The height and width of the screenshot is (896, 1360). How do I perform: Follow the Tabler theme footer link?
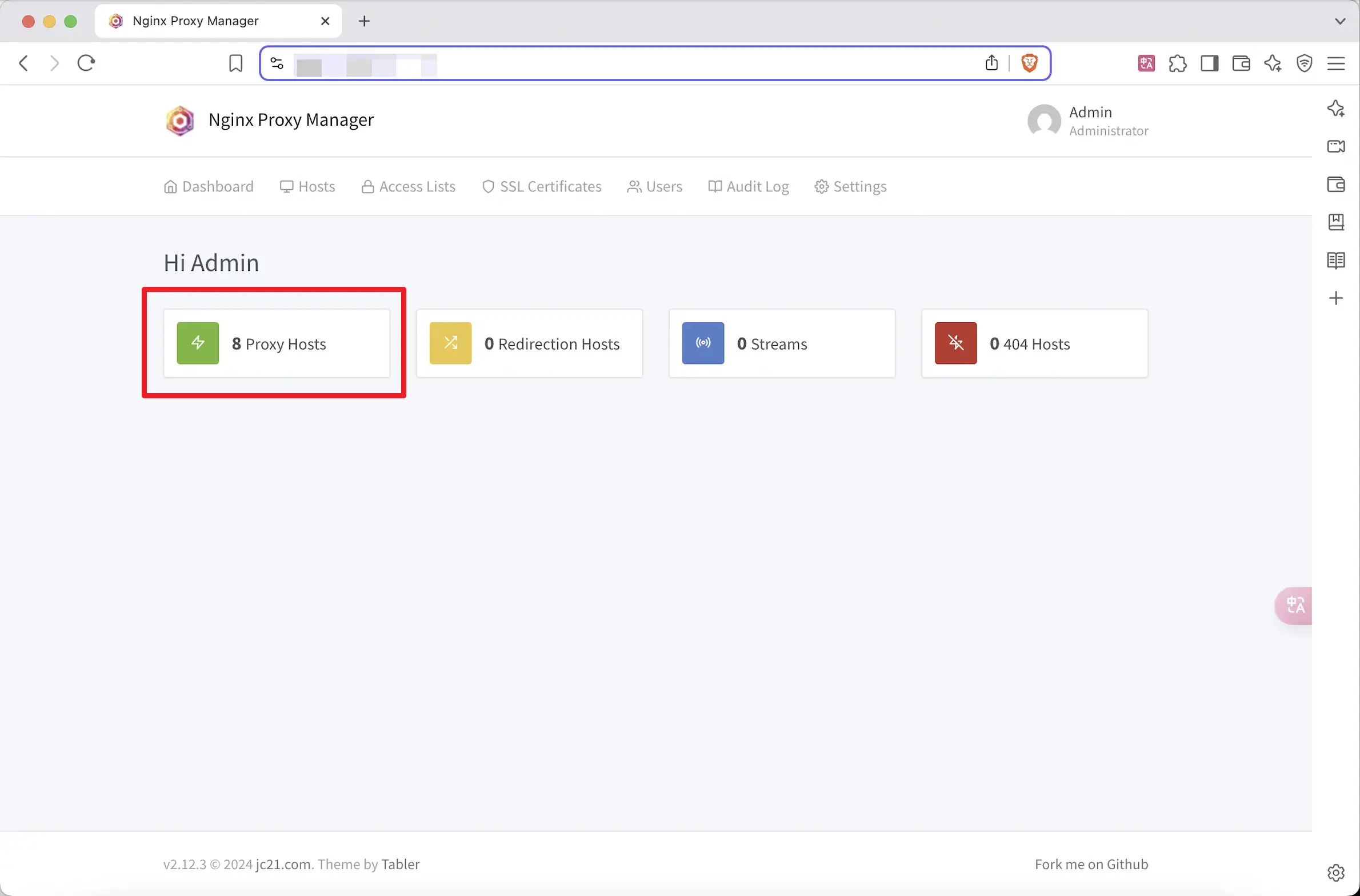(401, 864)
